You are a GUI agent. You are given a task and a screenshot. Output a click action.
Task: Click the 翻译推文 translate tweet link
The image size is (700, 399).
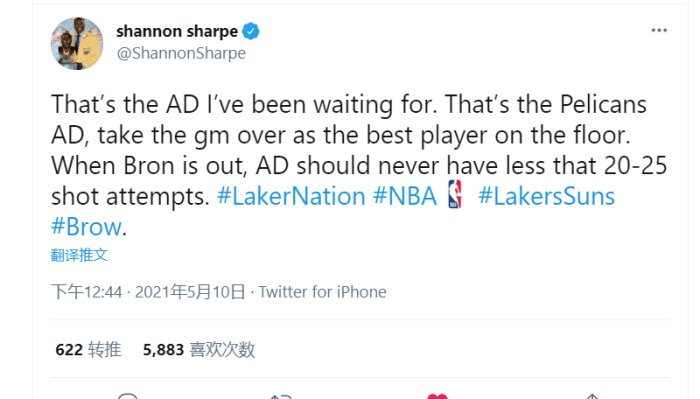pos(79,255)
